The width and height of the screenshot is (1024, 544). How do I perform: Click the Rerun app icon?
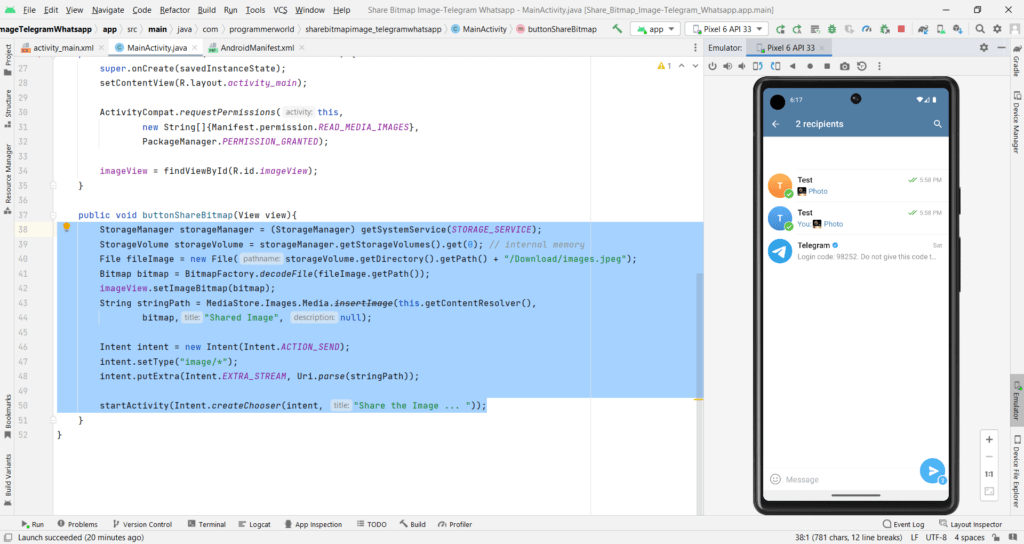[780, 29]
